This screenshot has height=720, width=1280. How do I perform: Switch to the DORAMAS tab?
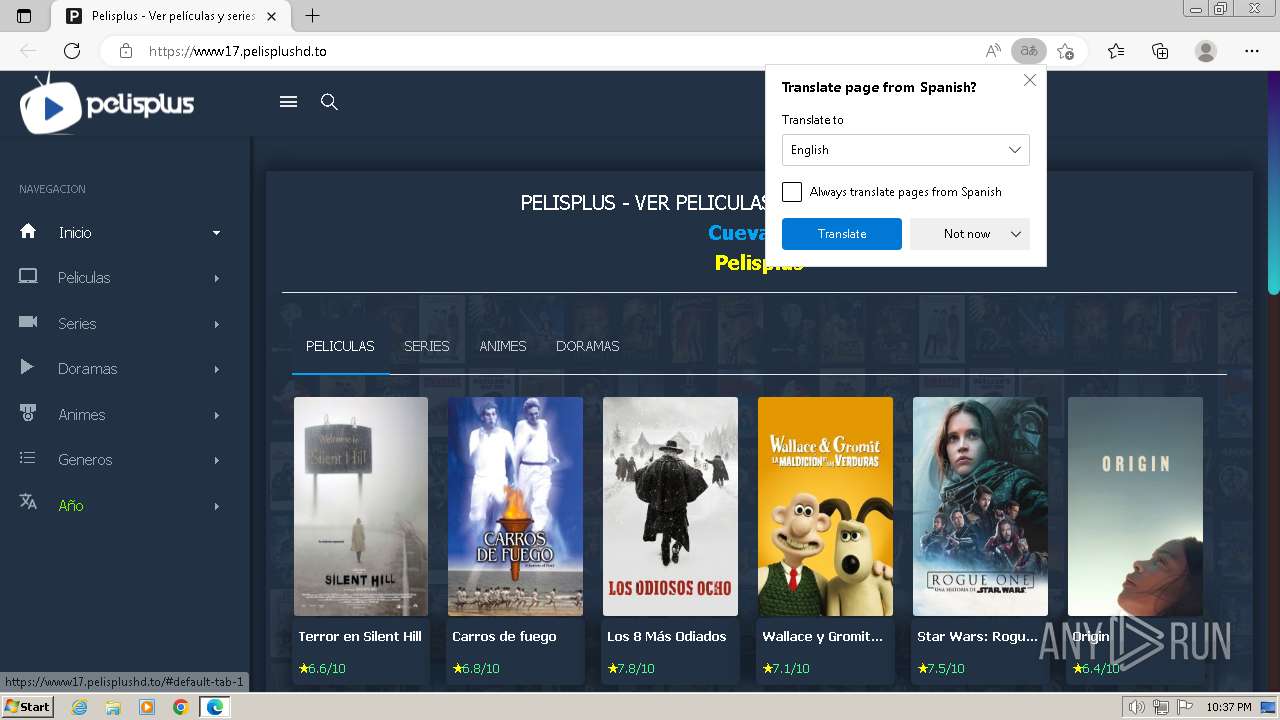(588, 346)
